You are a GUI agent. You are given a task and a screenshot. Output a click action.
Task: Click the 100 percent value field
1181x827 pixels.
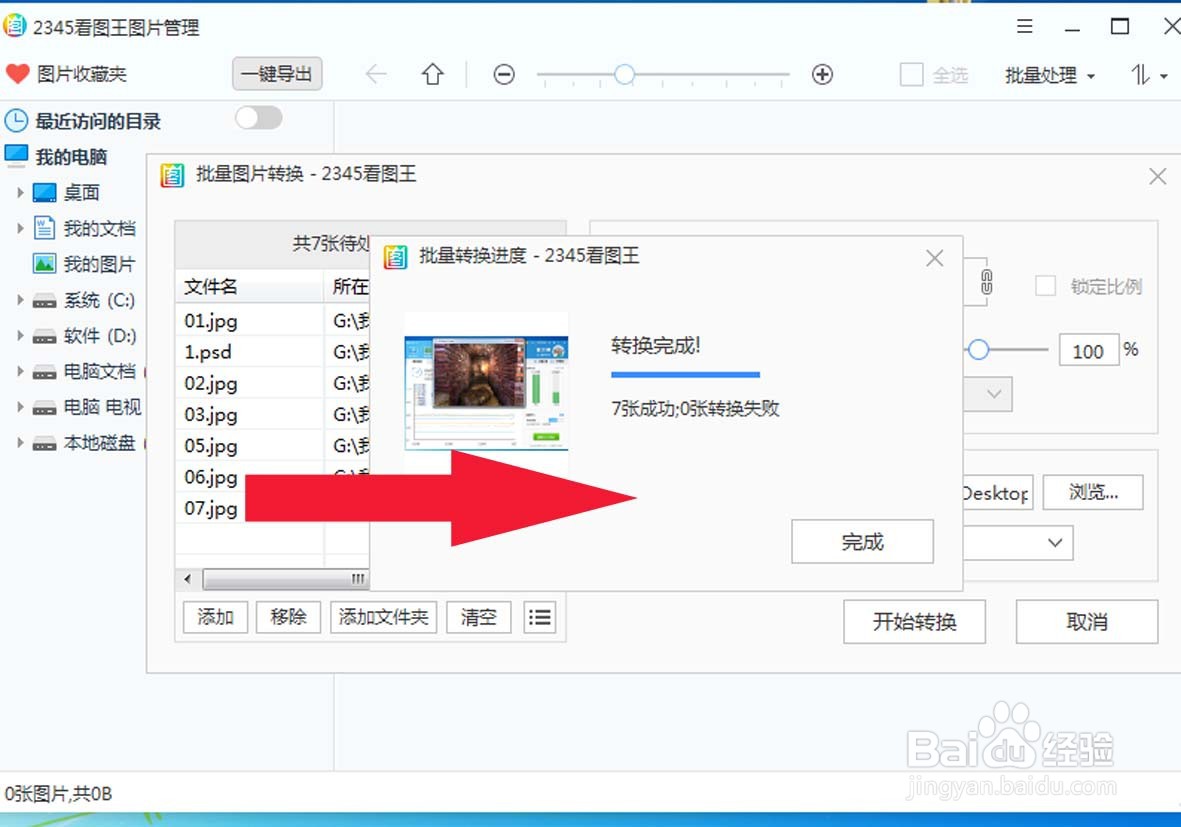[x=1088, y=350]
